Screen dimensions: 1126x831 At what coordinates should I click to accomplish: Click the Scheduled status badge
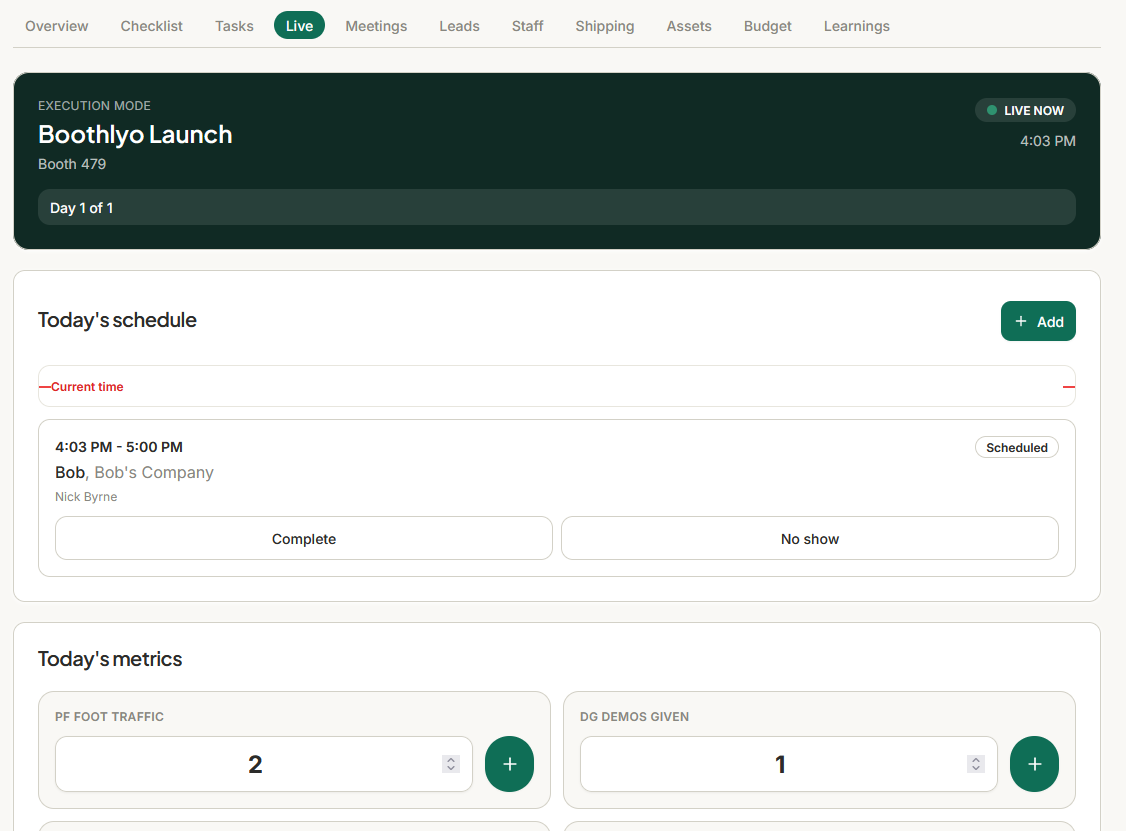pyautogui.click(x=1017, y=447)
